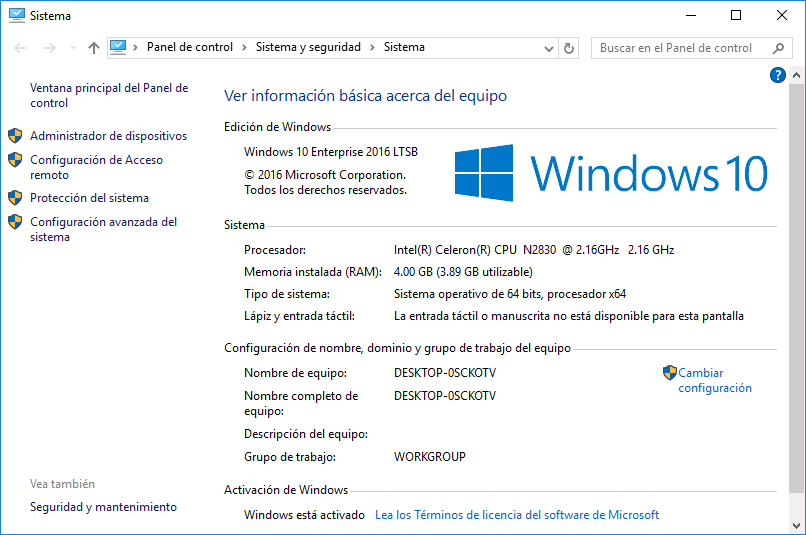Expand chevron after Sistema y seguridad
This screenshot has height=535, width=806.
[372, 48]
